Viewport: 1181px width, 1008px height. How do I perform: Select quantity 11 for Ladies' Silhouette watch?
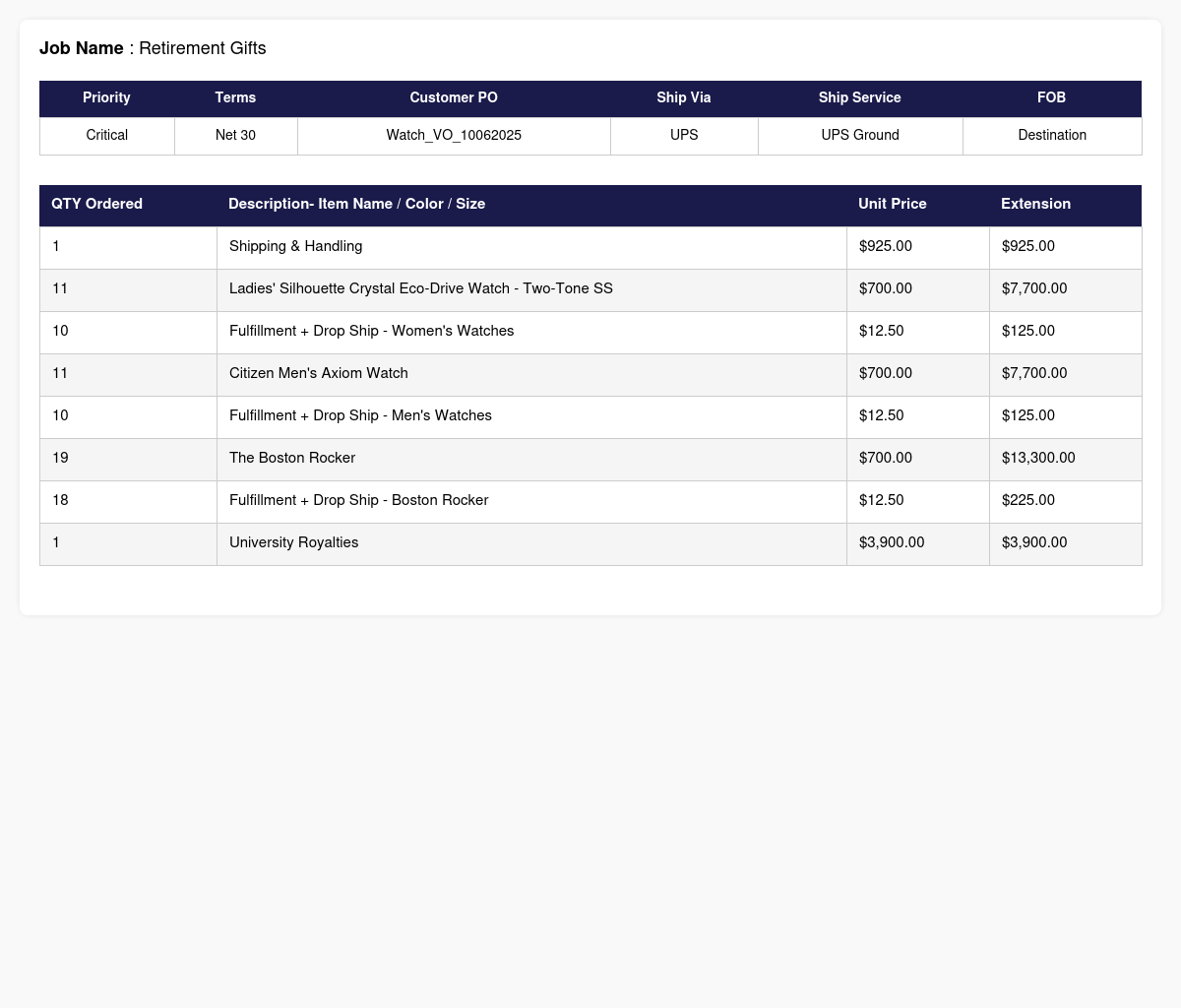coord(128,289)
